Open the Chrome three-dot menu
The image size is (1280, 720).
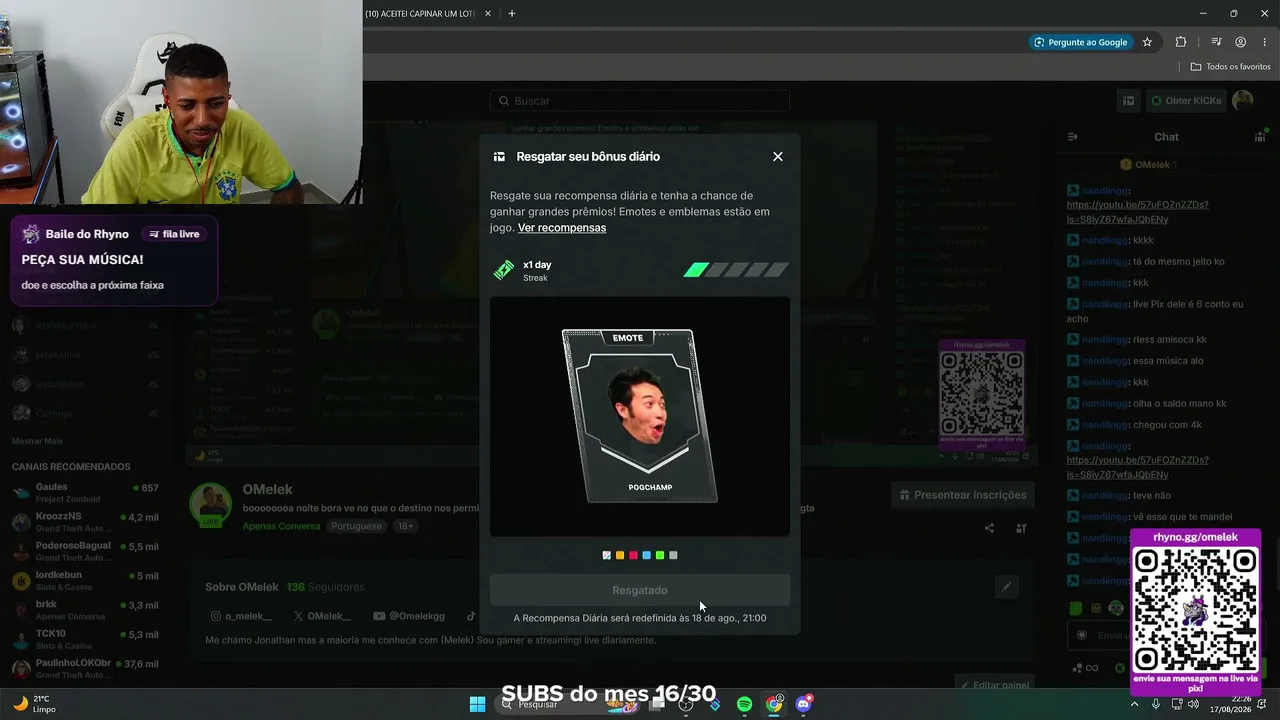[1265, 42]
